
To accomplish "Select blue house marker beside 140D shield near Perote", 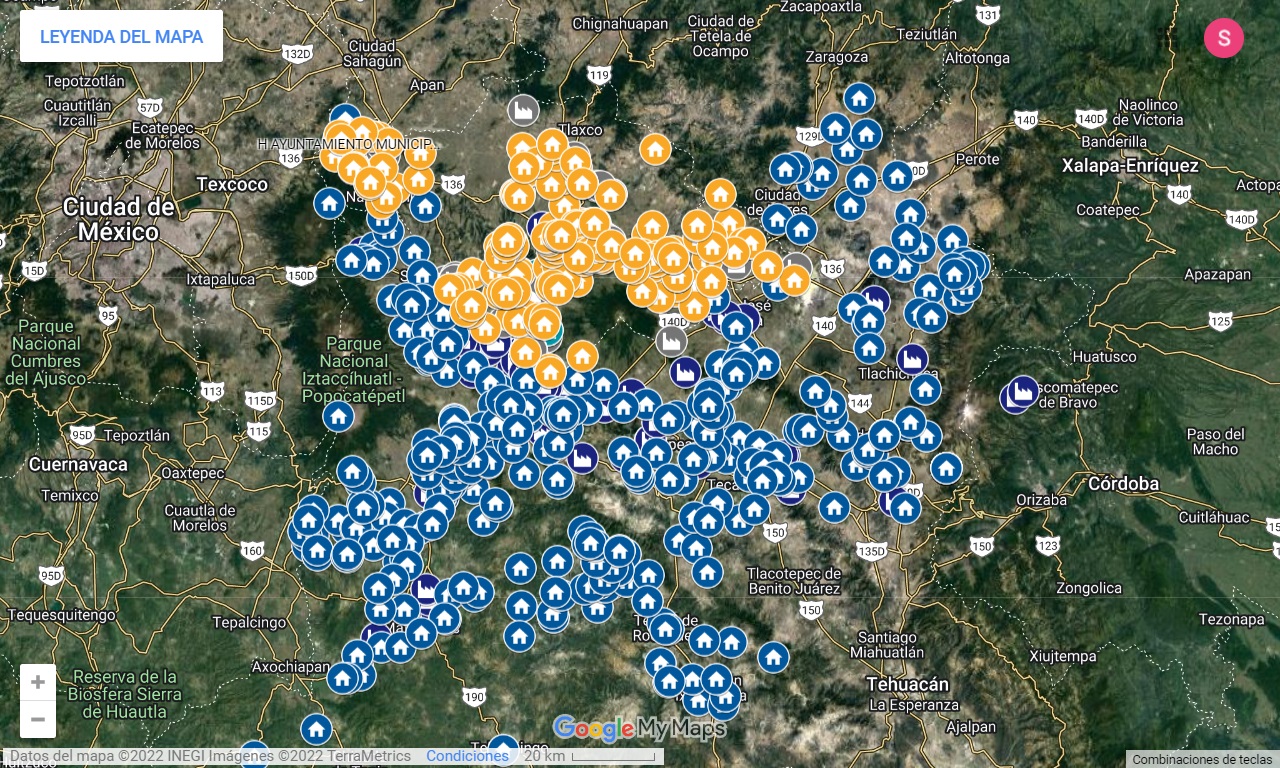I will click(x=897, y=176).
